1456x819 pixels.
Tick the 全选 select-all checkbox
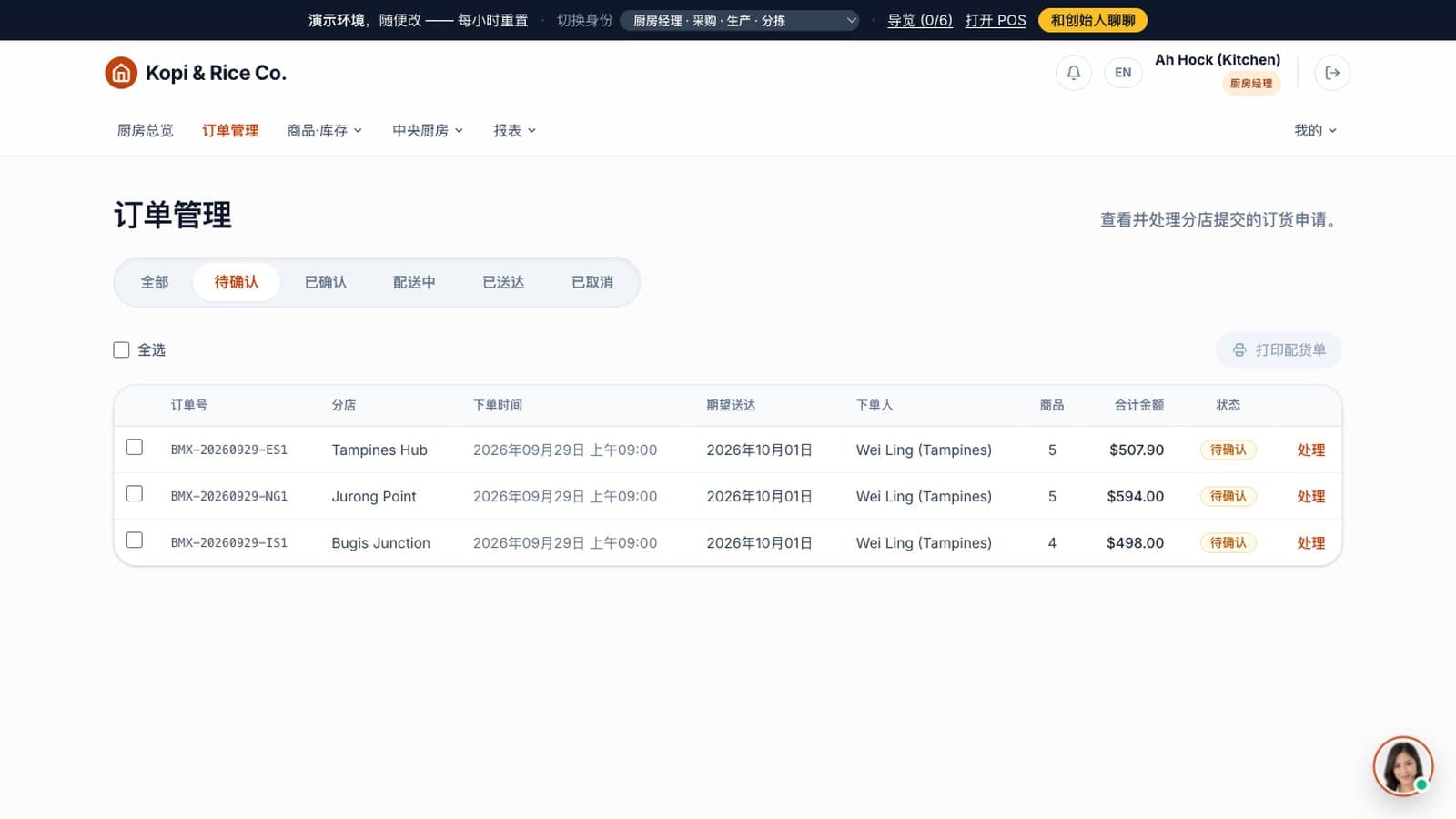click(x=121, y=349)
